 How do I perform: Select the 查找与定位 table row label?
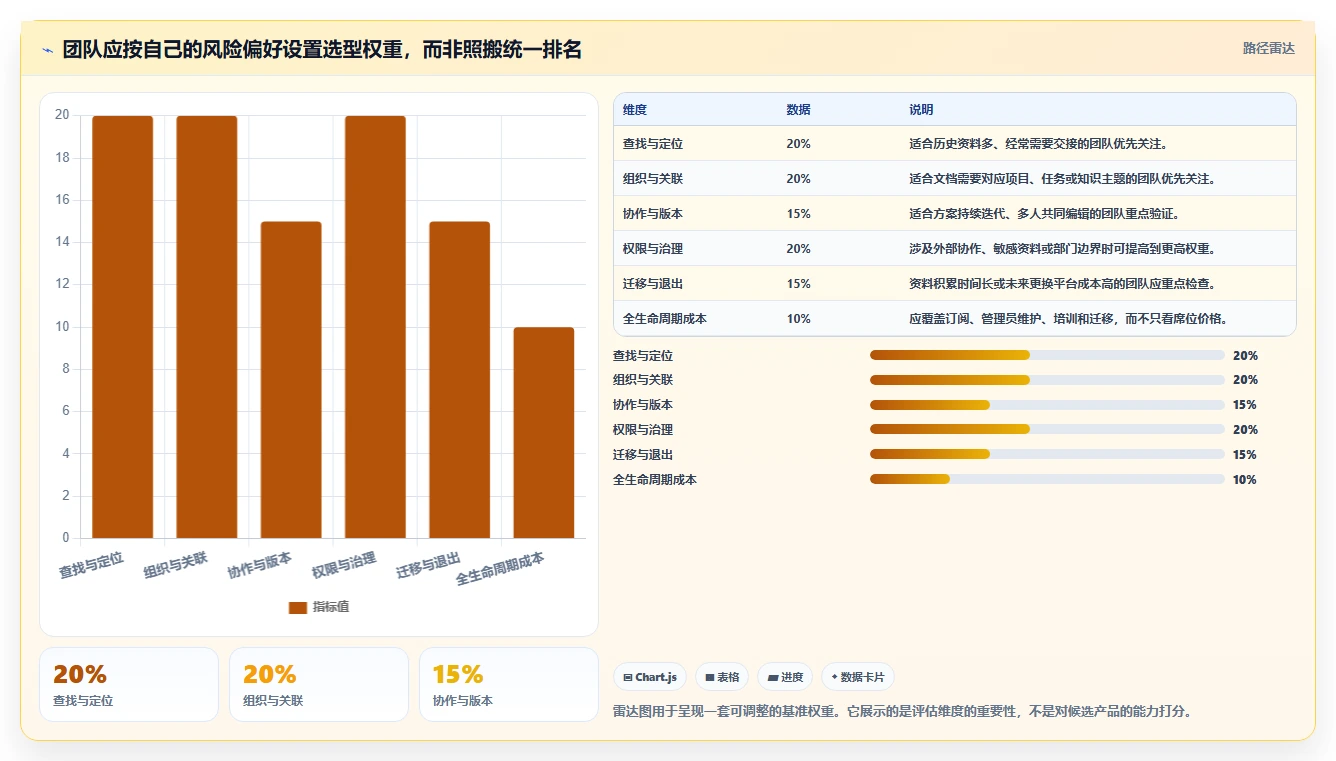(653, 144)
